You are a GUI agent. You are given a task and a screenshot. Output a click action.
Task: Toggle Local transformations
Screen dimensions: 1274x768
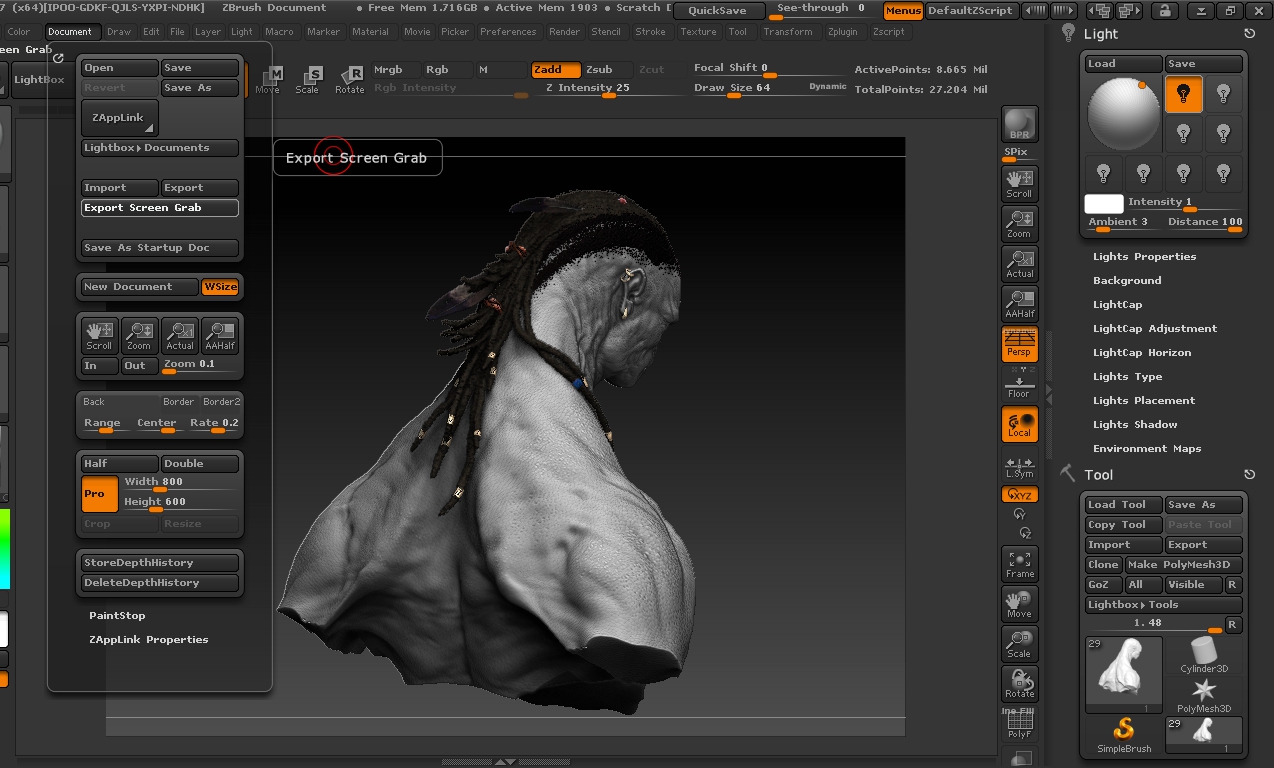(1019, 424)
